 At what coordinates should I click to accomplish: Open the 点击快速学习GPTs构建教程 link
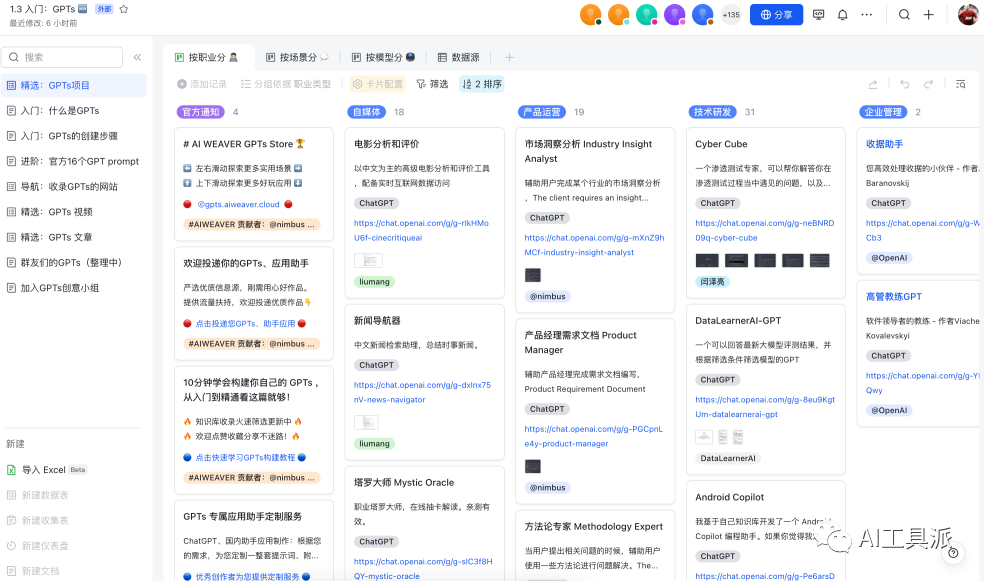245,457
